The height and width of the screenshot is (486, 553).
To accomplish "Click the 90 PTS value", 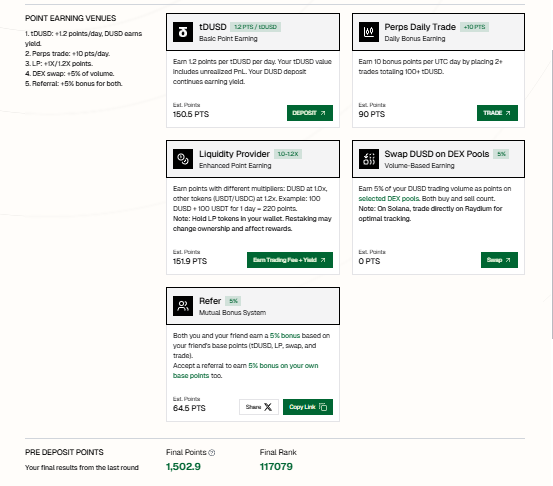I will coord(372,114).
